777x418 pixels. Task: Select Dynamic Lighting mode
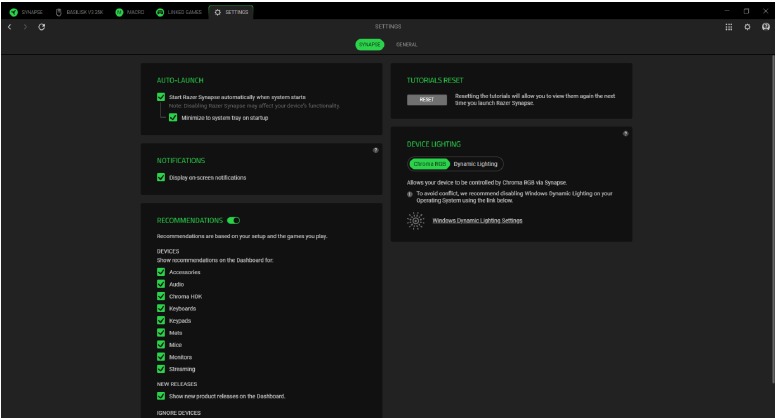(x=476, y=164)
